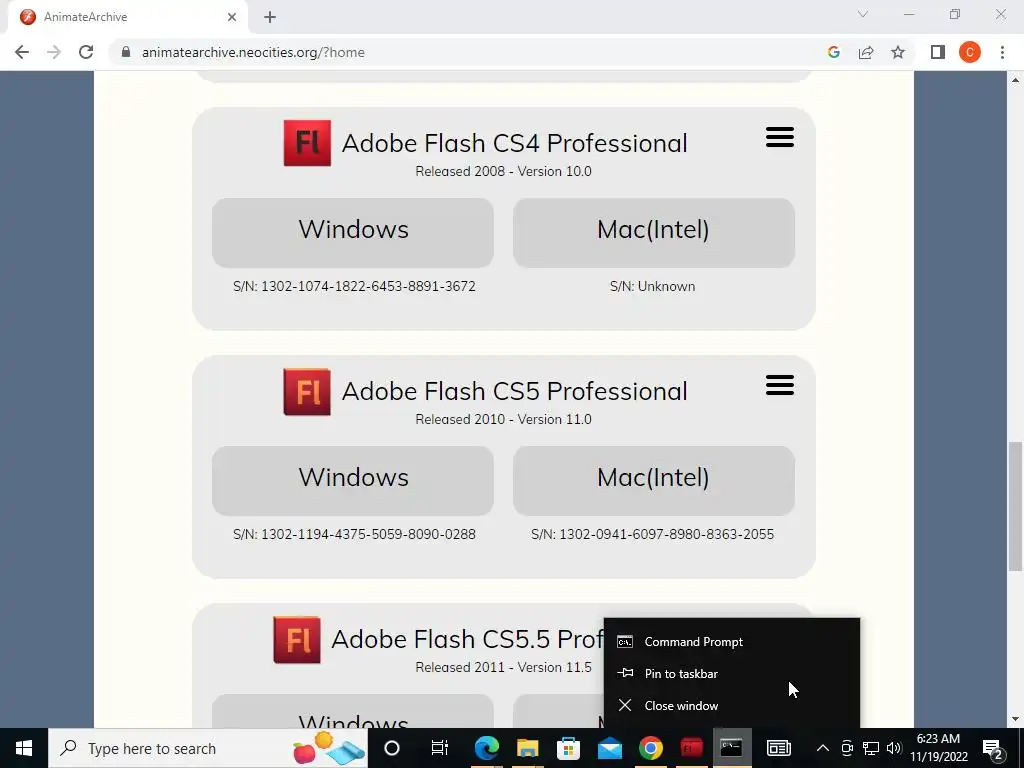1024x768 pixels.
Task: Click the share page icon
Action: (866, 52)
